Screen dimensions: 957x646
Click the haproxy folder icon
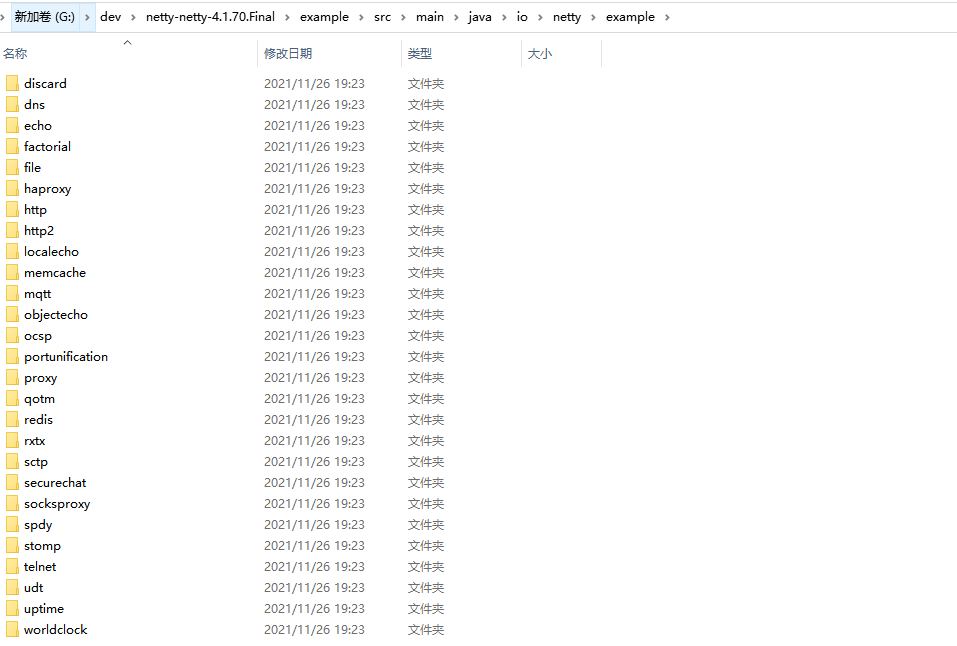12,188
